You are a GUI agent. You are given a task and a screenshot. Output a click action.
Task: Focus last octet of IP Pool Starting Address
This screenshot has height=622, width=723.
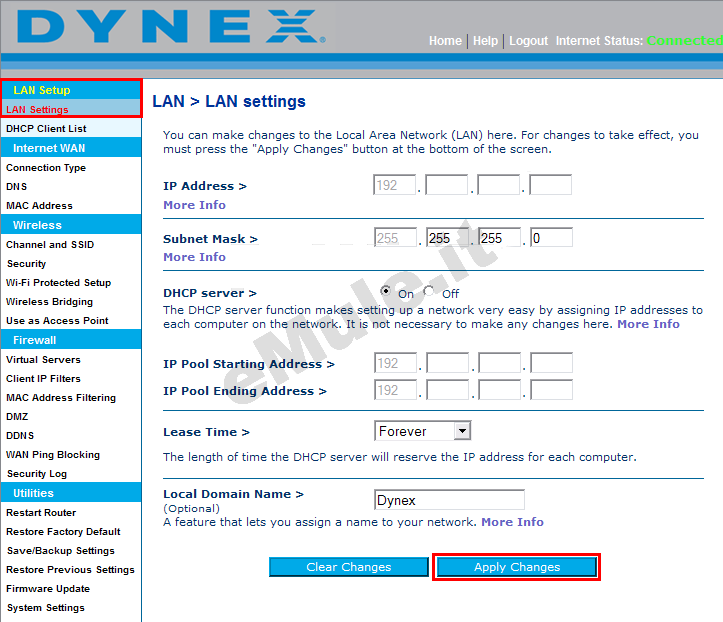(x=551, y=363)
